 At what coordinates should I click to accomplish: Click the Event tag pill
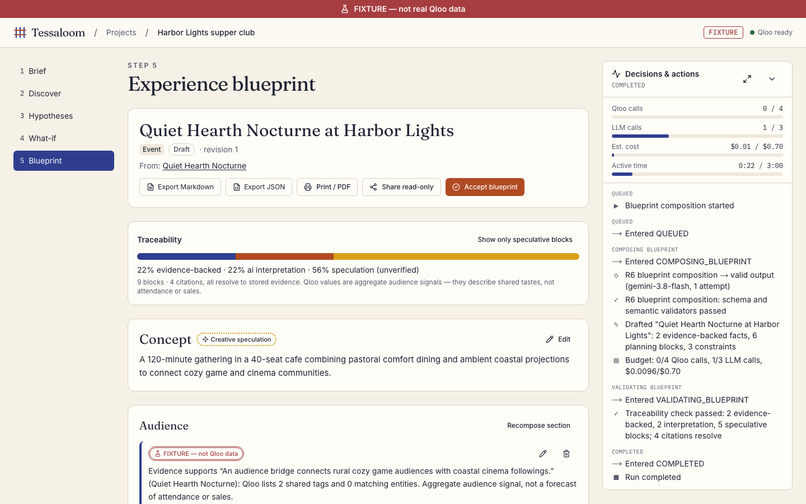click(x=152, y=150)
